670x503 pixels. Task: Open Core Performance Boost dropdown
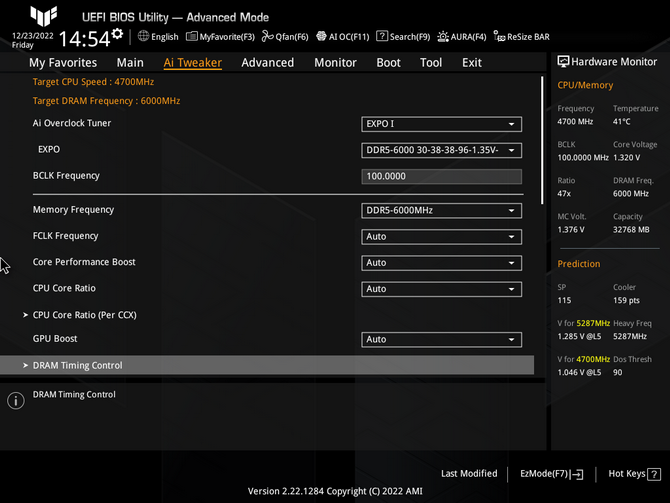tap(441, 263)
